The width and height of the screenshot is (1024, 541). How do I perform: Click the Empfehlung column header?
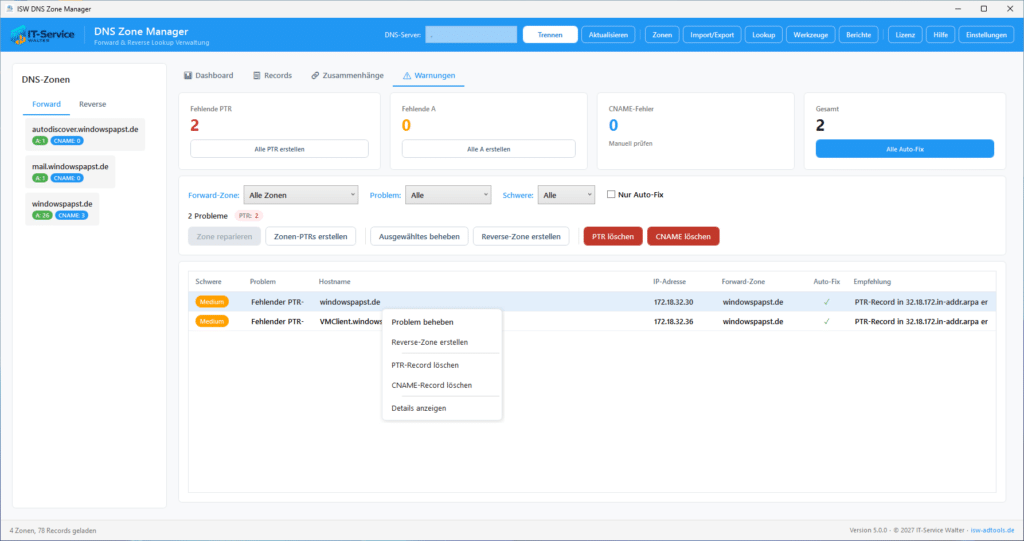[872, 282]
